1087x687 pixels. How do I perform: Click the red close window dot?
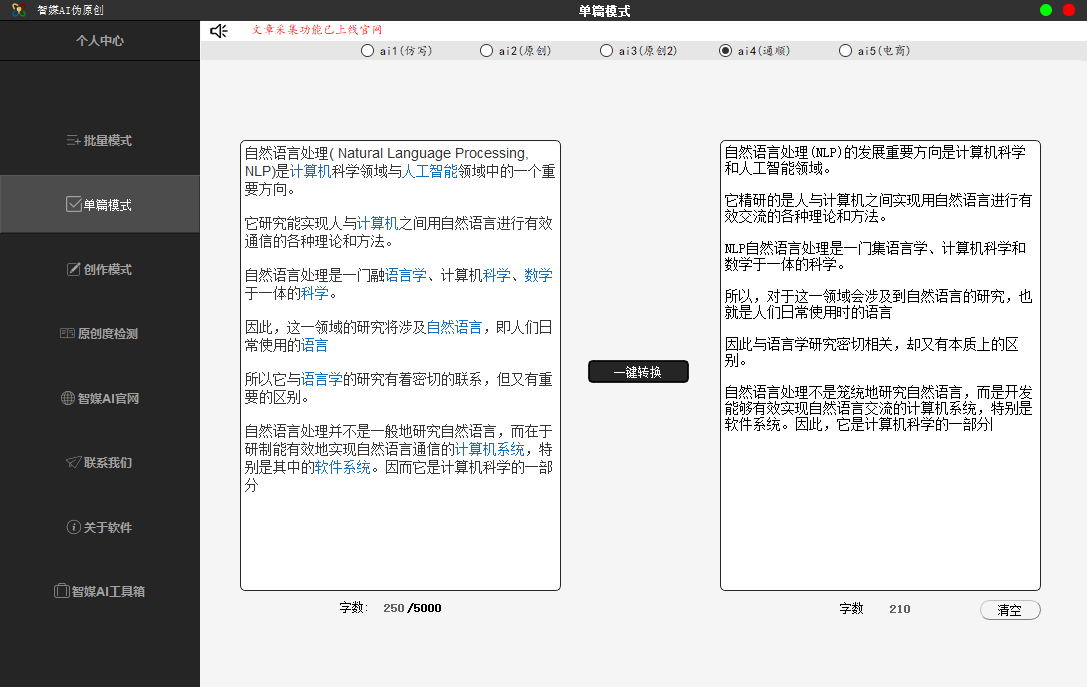tap(1069, 10)
